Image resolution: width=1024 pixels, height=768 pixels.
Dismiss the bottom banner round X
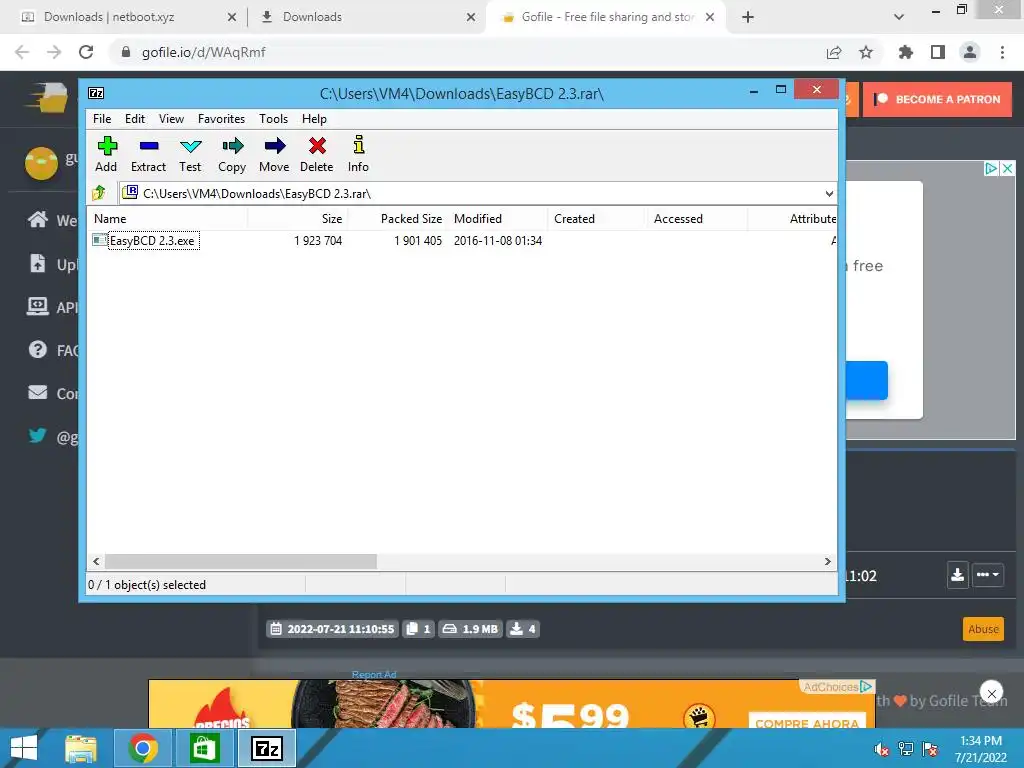point(991,694)
